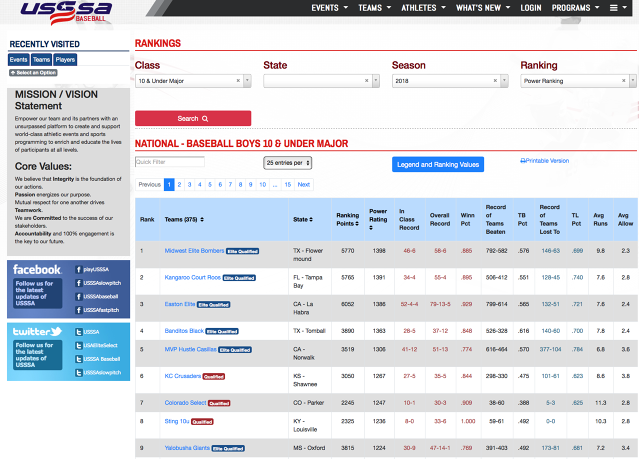The height and width of the screenshot is (459, 639).
Task: Click the Twitter logo banner
Action: coord(37,331)
